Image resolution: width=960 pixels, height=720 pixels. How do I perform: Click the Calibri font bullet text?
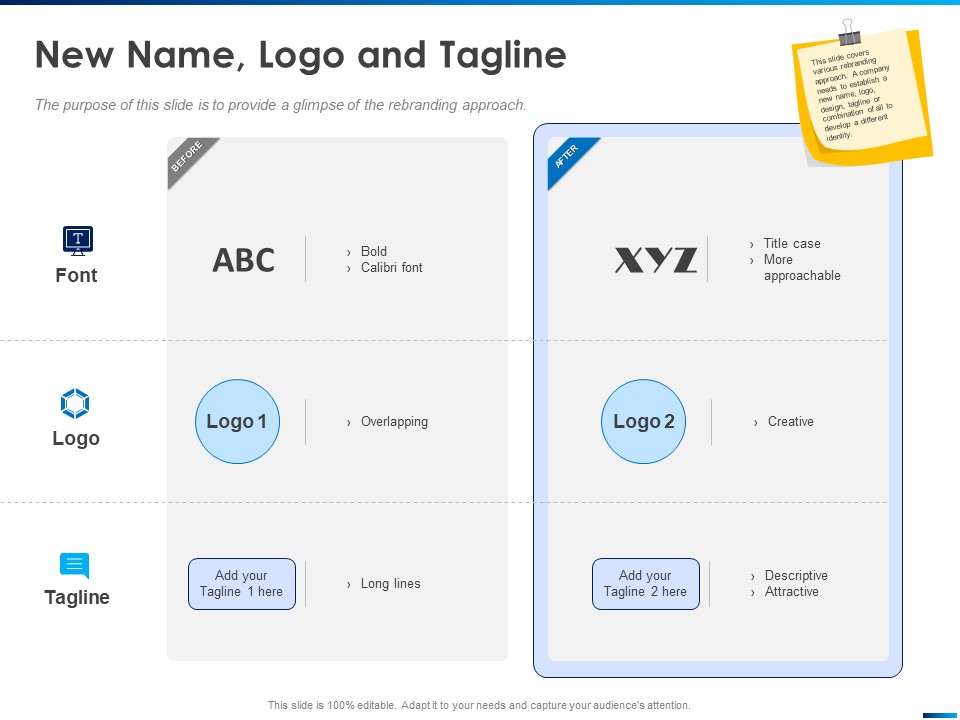[392, 268]
